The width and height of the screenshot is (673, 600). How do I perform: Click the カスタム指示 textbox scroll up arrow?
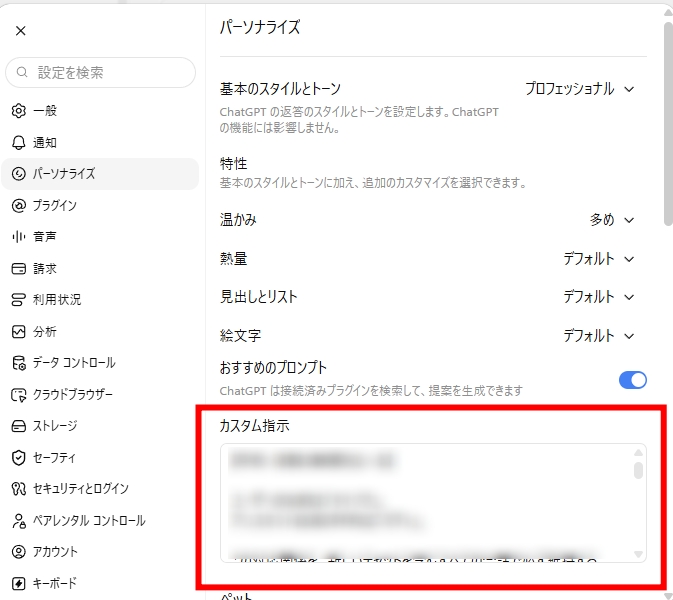[x=638, y=452]
